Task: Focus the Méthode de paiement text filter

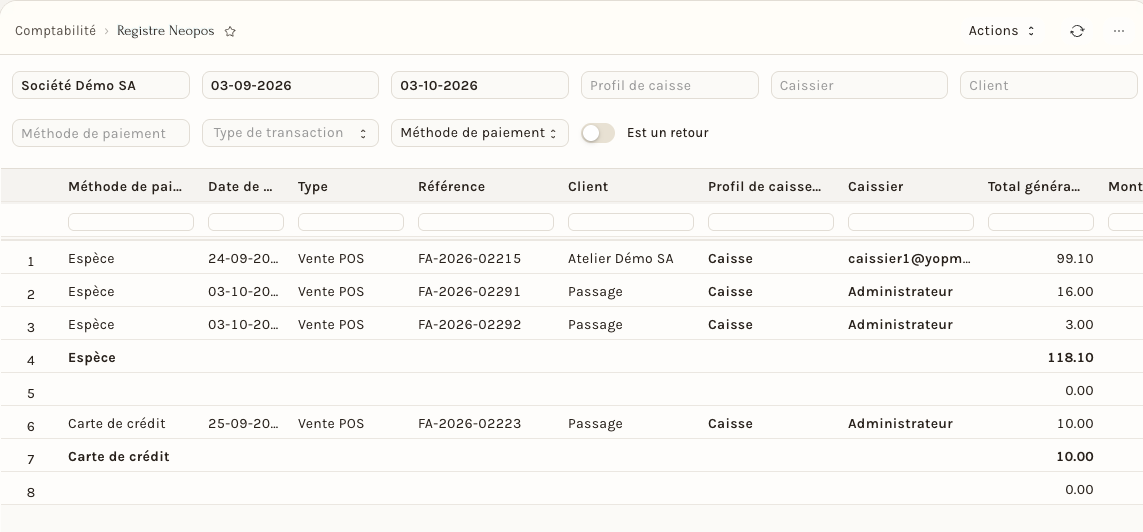Action: [101, 133]
